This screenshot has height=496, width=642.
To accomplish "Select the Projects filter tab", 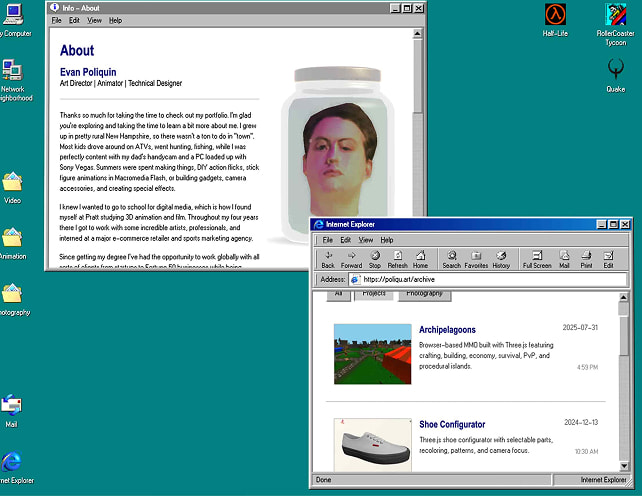I will coord(374,294).
